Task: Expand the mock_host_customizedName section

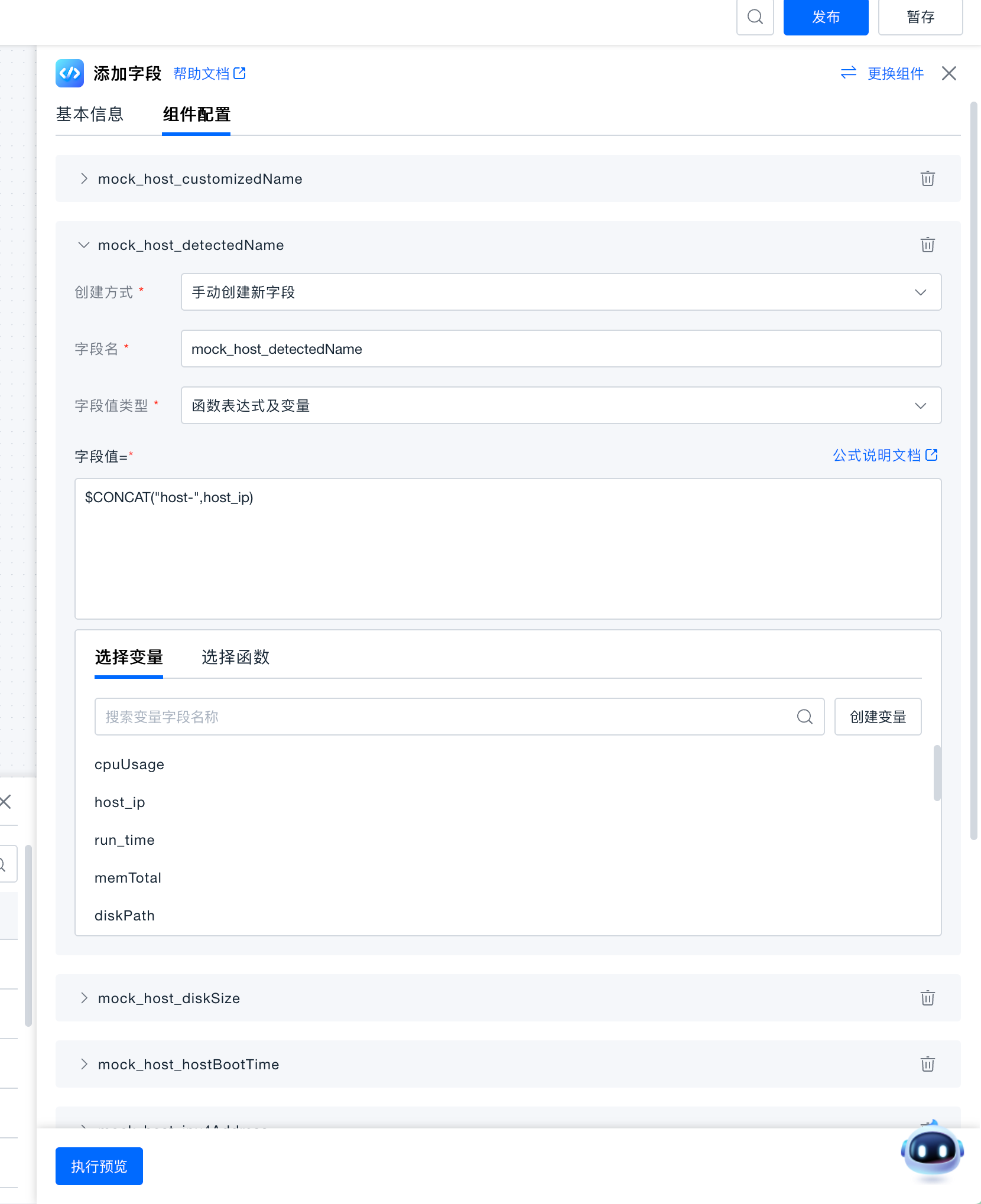Action: point(84,178)
